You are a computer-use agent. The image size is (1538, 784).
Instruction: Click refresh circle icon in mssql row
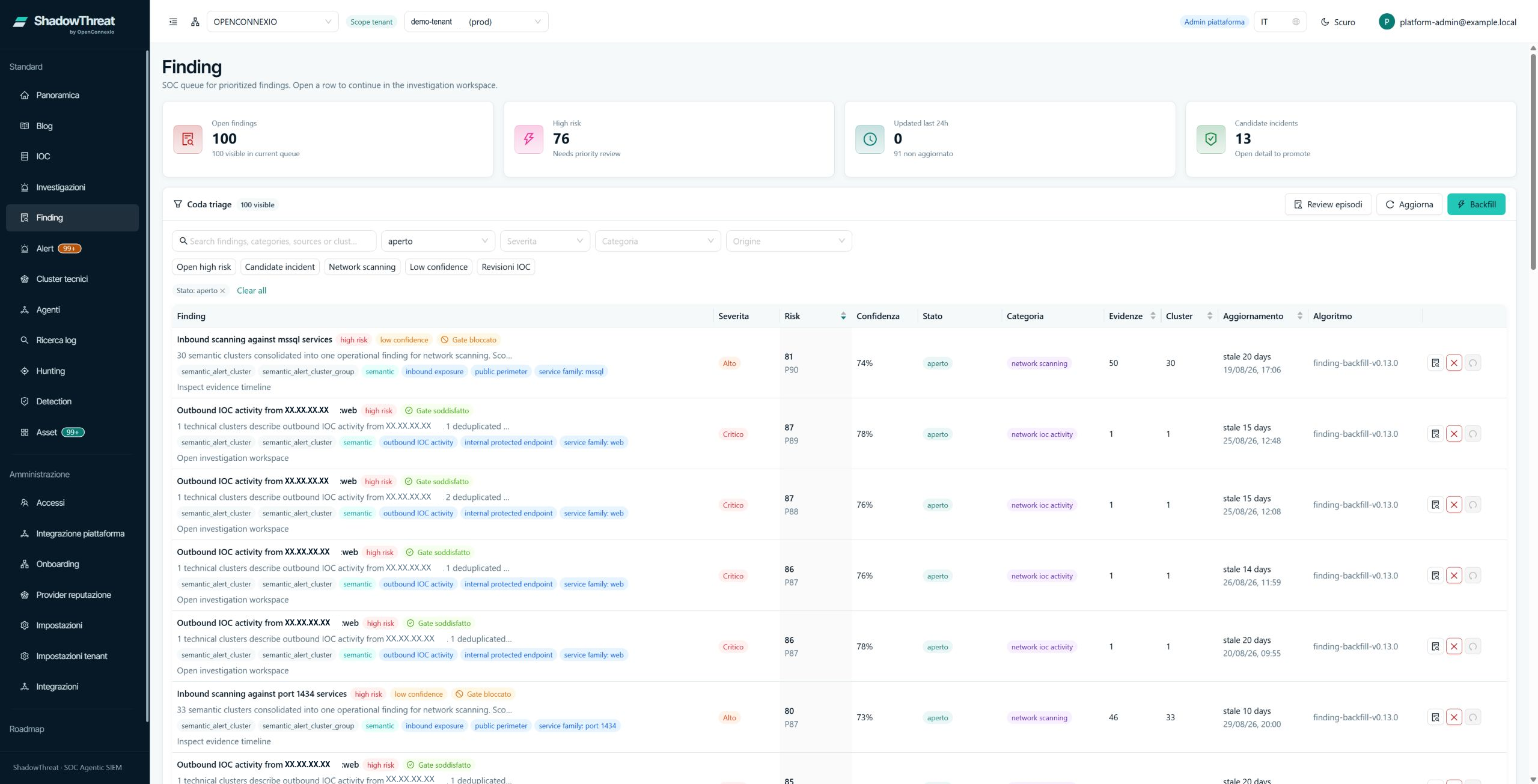tap(1472, 363)
